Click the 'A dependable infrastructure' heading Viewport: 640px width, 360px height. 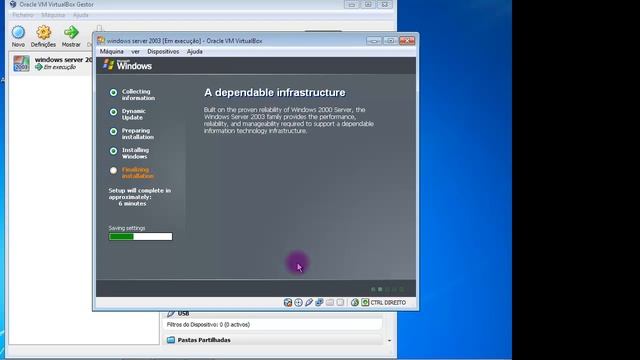[275, 93]
